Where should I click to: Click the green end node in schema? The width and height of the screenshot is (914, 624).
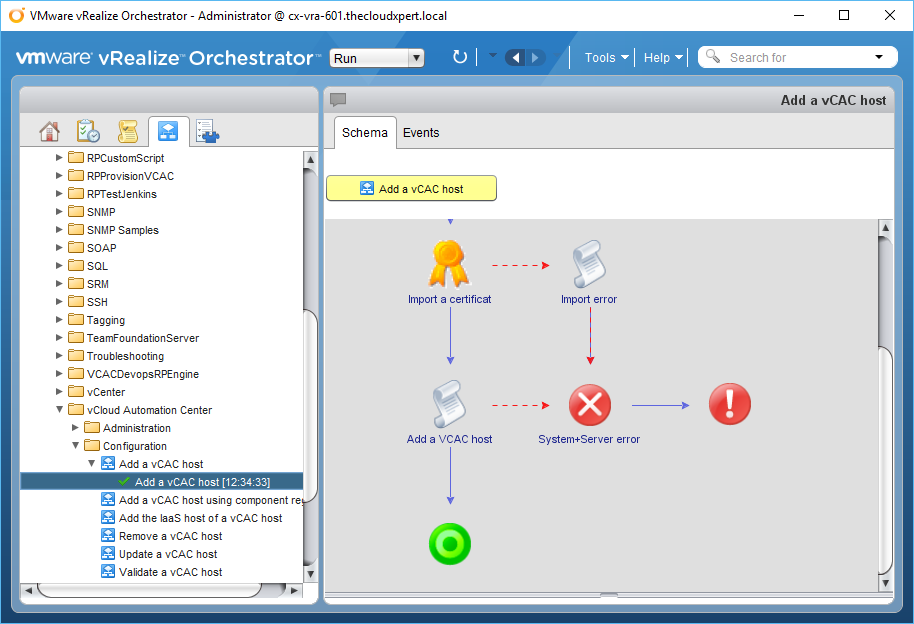[x=449, y=545]
